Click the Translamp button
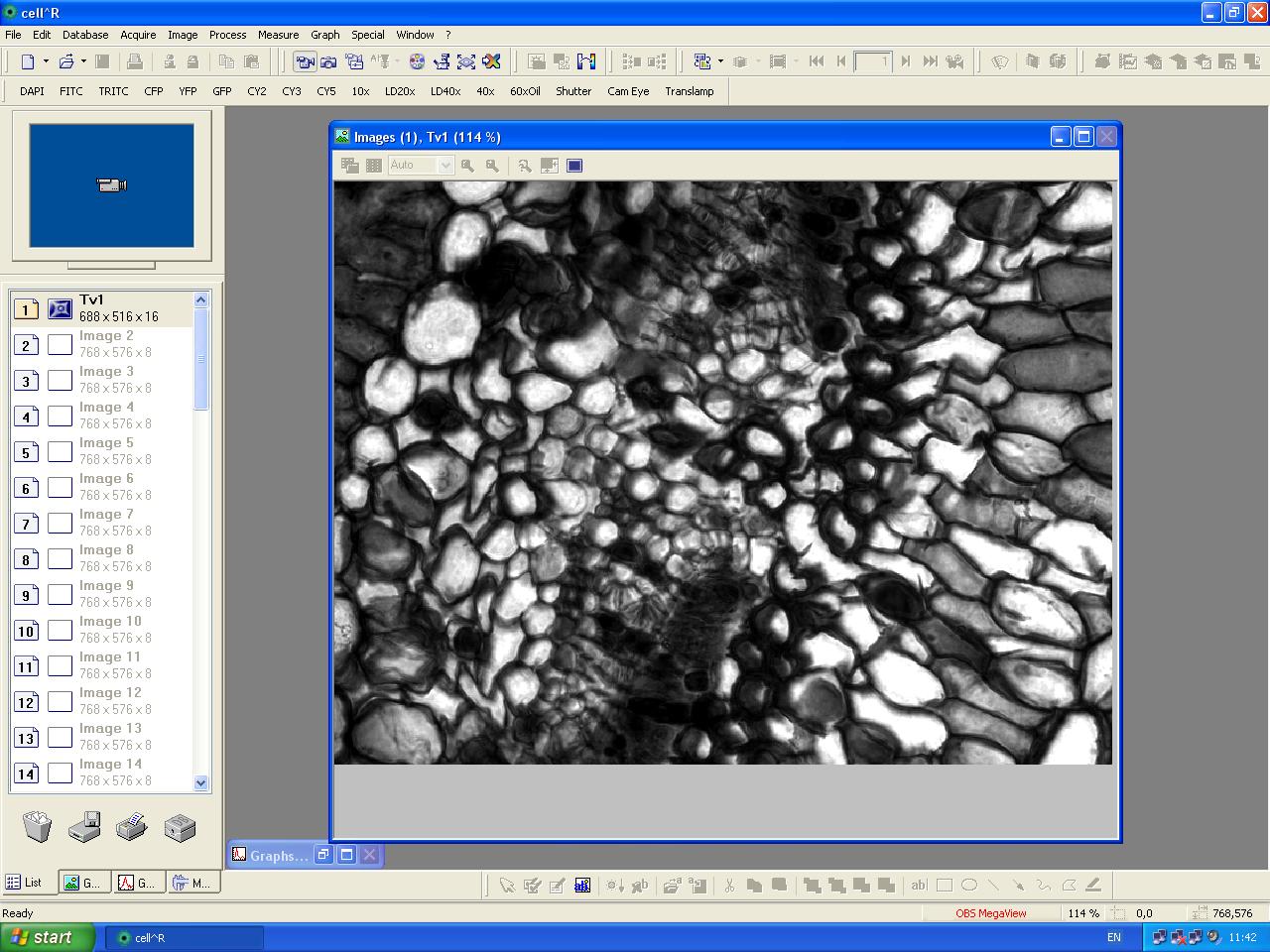The width and height of the screenshot is (1270, 952). click(x=690, y=91)
